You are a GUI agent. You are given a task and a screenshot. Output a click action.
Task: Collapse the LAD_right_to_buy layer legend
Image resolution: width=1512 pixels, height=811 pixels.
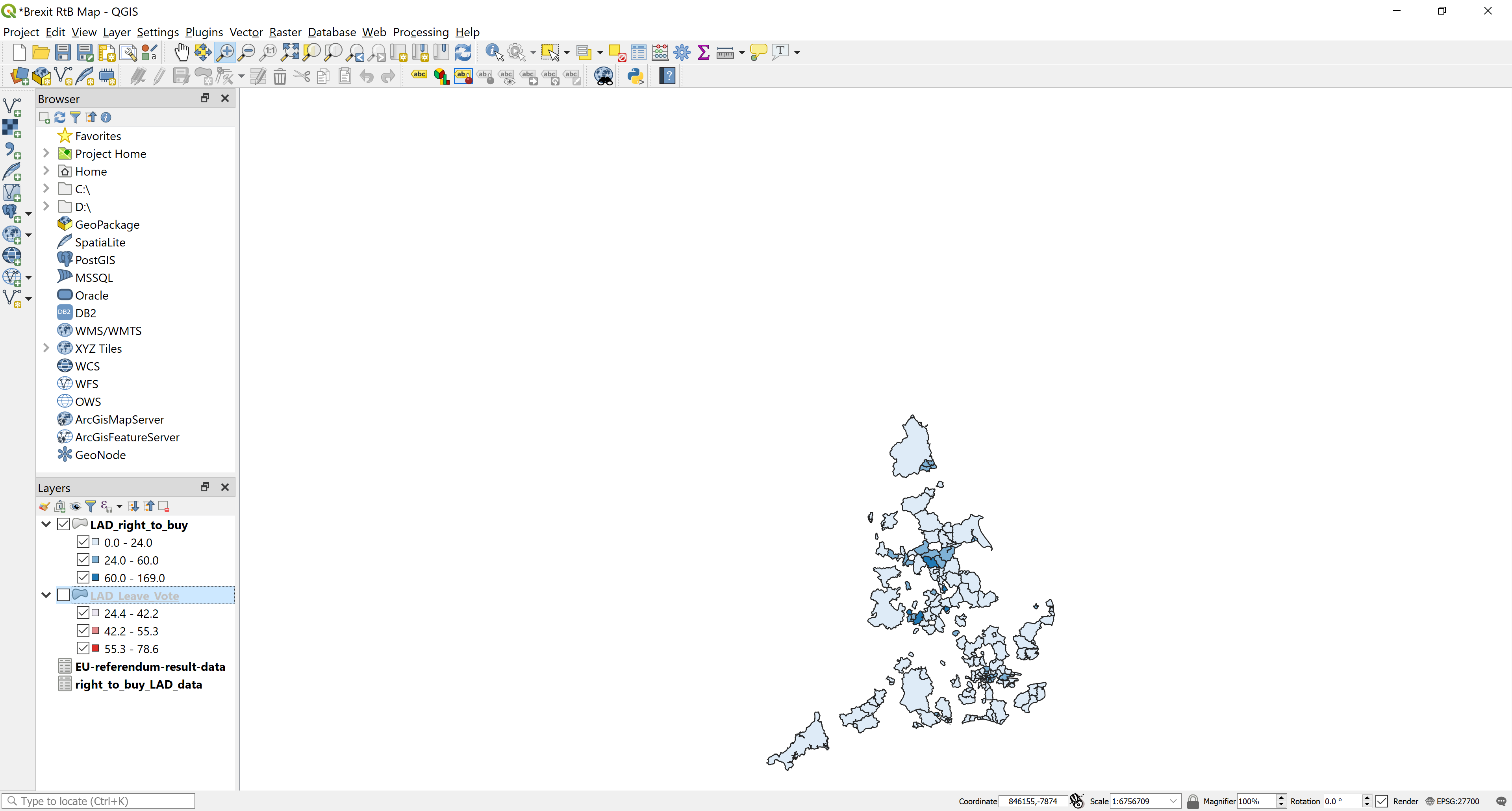tap(46, 524)
